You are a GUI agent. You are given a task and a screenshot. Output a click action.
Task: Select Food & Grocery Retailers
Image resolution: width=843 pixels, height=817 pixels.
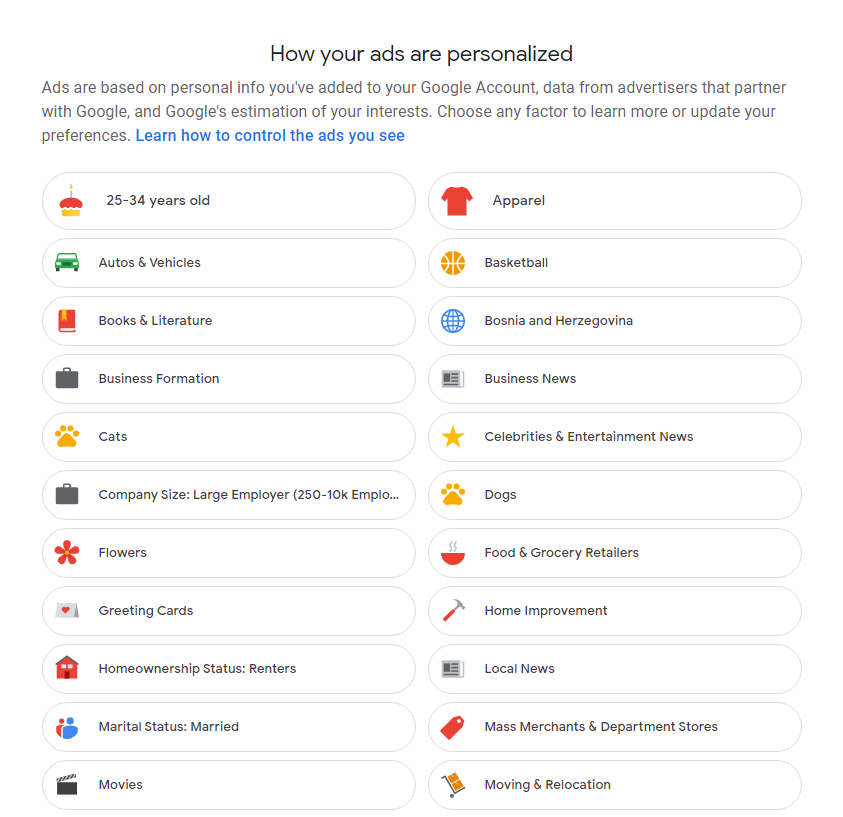coord(614,553)
